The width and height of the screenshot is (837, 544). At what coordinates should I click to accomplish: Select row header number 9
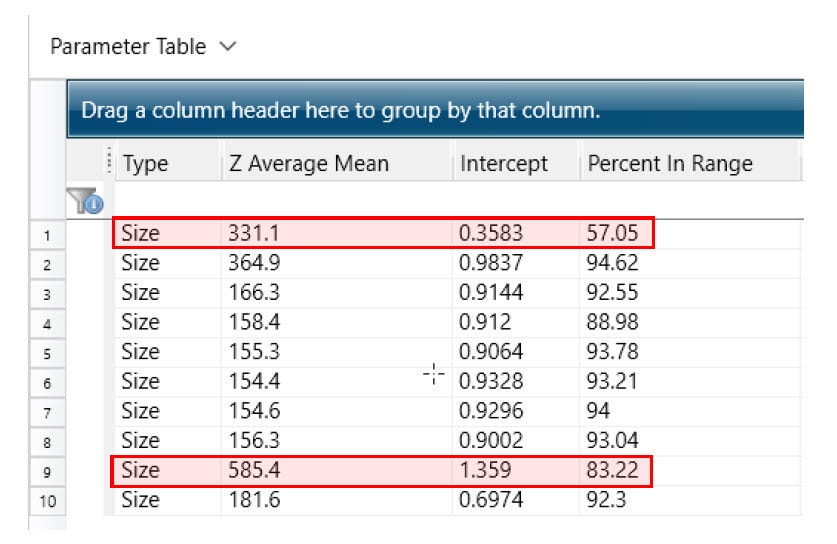(x=47, y=471)
